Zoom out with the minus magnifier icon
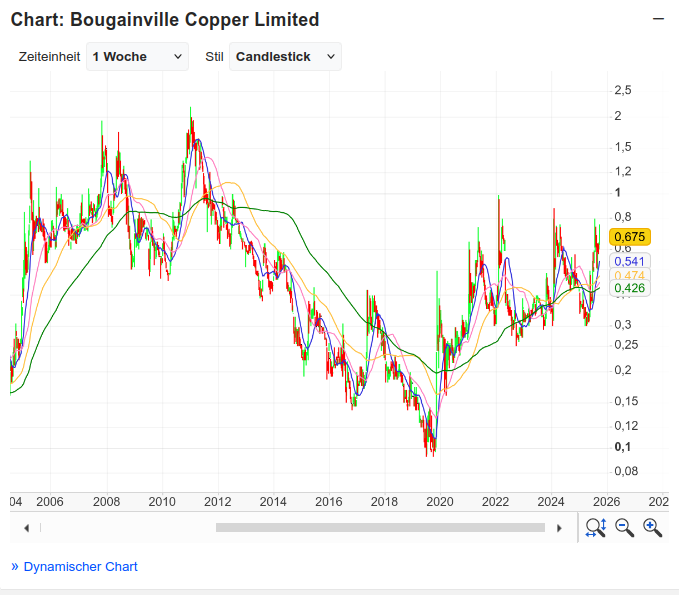 pos(624,528)
